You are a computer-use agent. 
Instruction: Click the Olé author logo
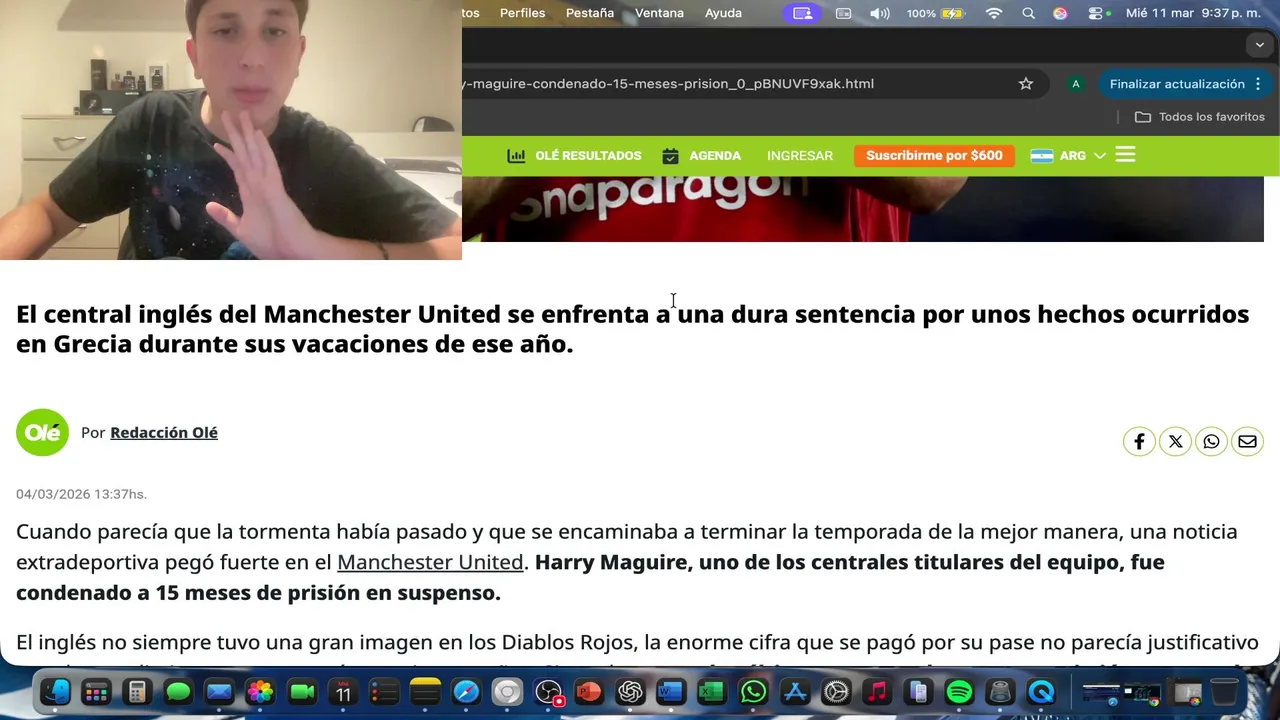tap(42, 433)
